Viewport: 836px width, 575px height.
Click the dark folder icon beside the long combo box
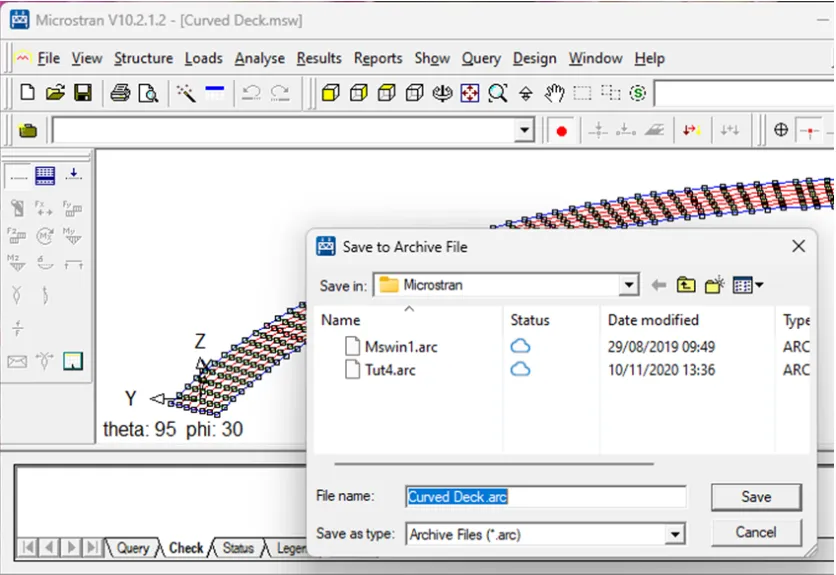pos(28,130)
